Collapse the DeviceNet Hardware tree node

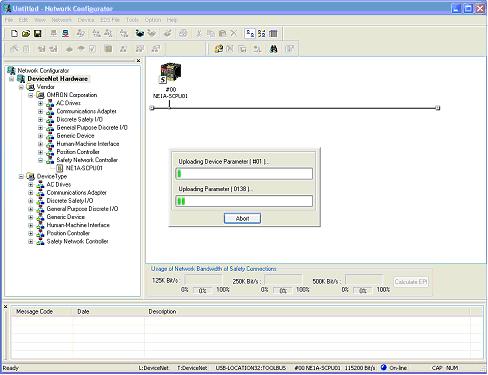coord(11,79)
